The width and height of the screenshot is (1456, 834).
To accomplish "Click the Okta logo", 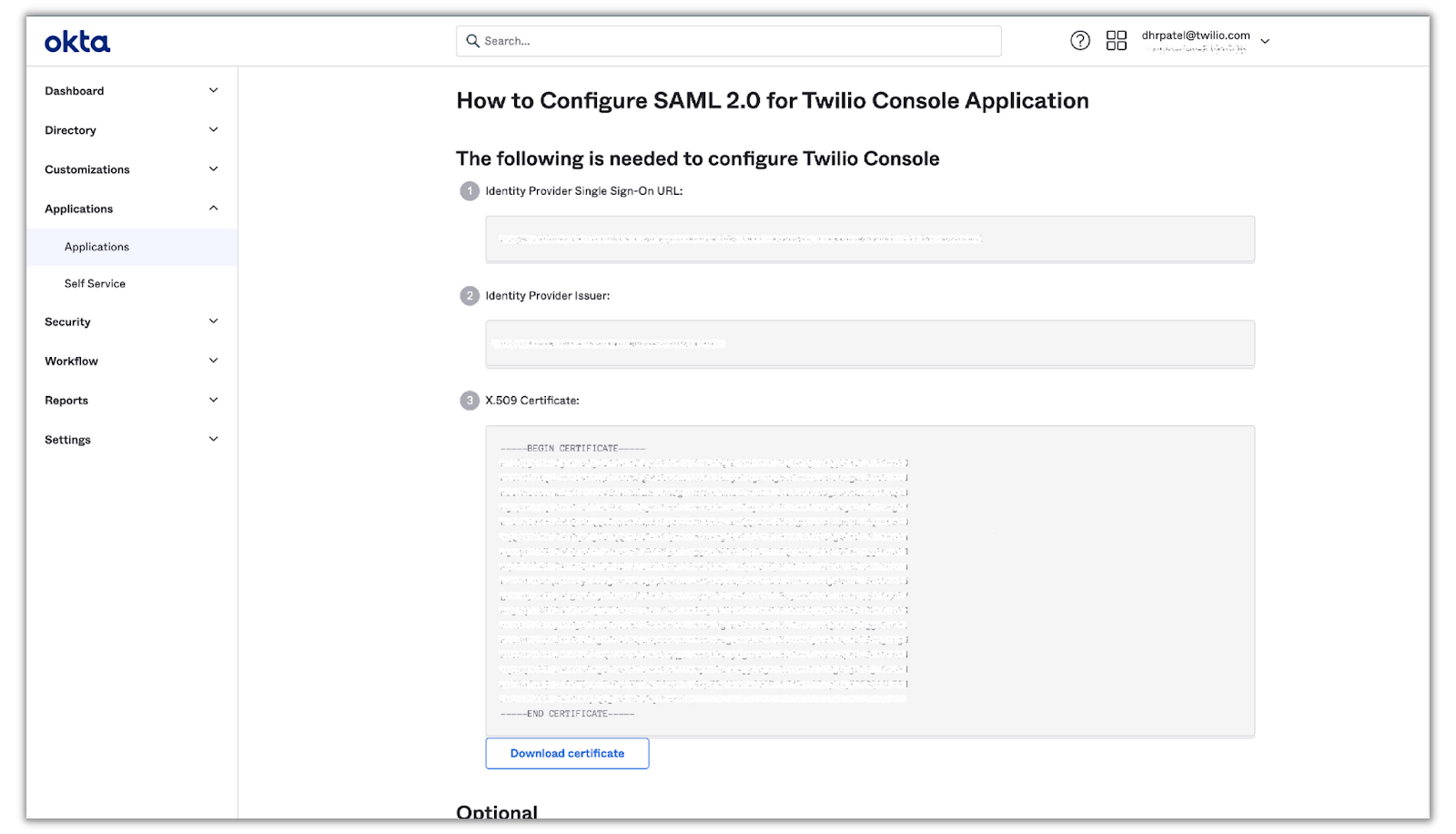I will (x=77, y=42).
